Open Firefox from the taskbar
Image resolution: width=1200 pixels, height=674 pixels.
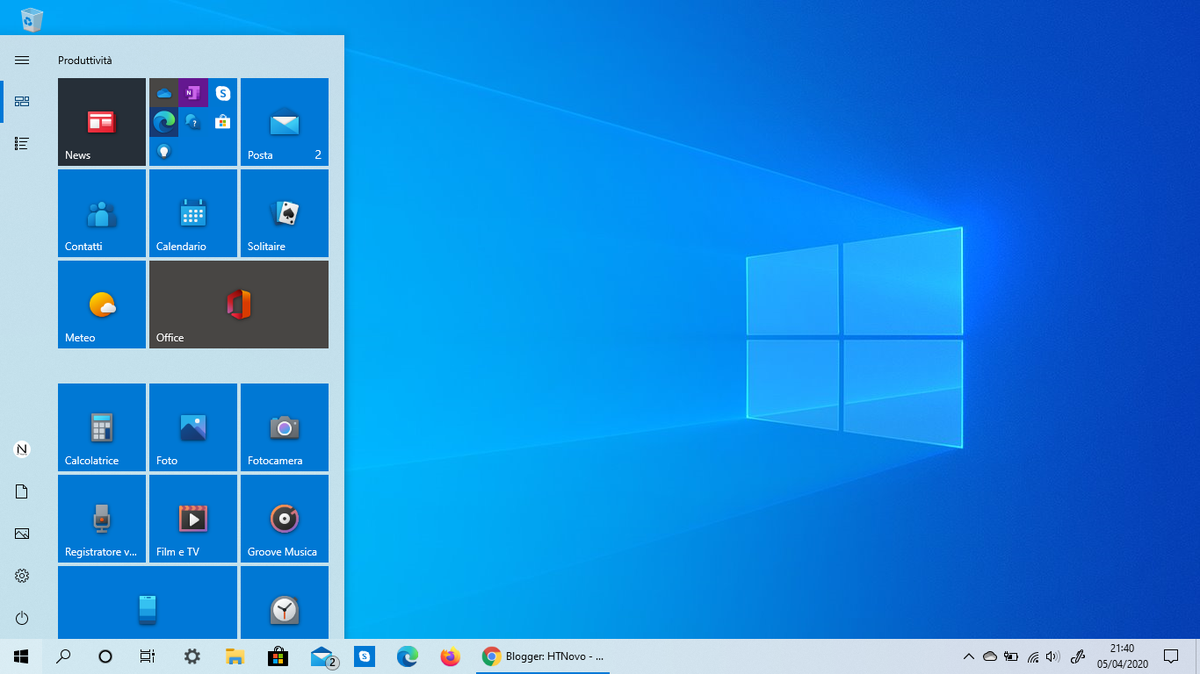pyautogui.click(x=450, y=657)
